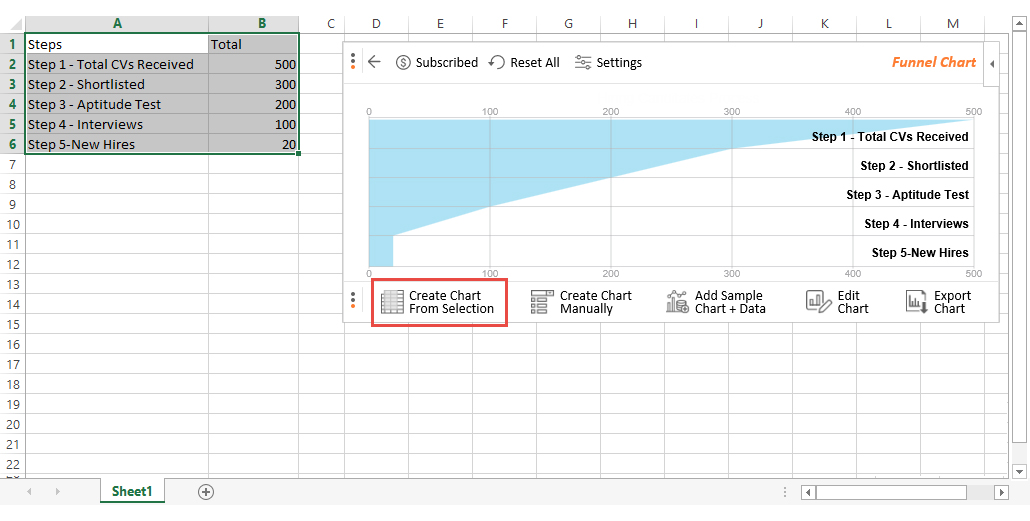This screenshot has width=1030, height=521.
Task: Click Reset All in the chart toolbar
Action: click(525, 62)
